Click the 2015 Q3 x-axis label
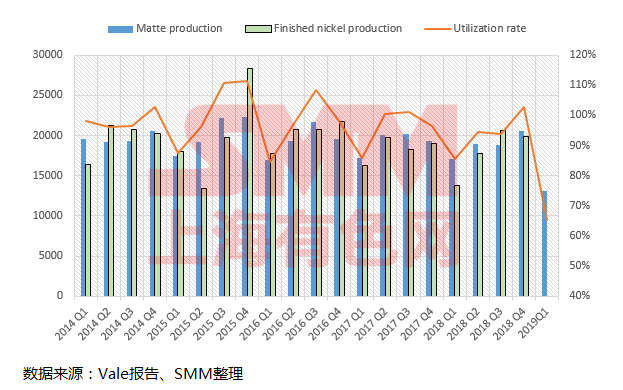623x390 pixels. [208, 324]
